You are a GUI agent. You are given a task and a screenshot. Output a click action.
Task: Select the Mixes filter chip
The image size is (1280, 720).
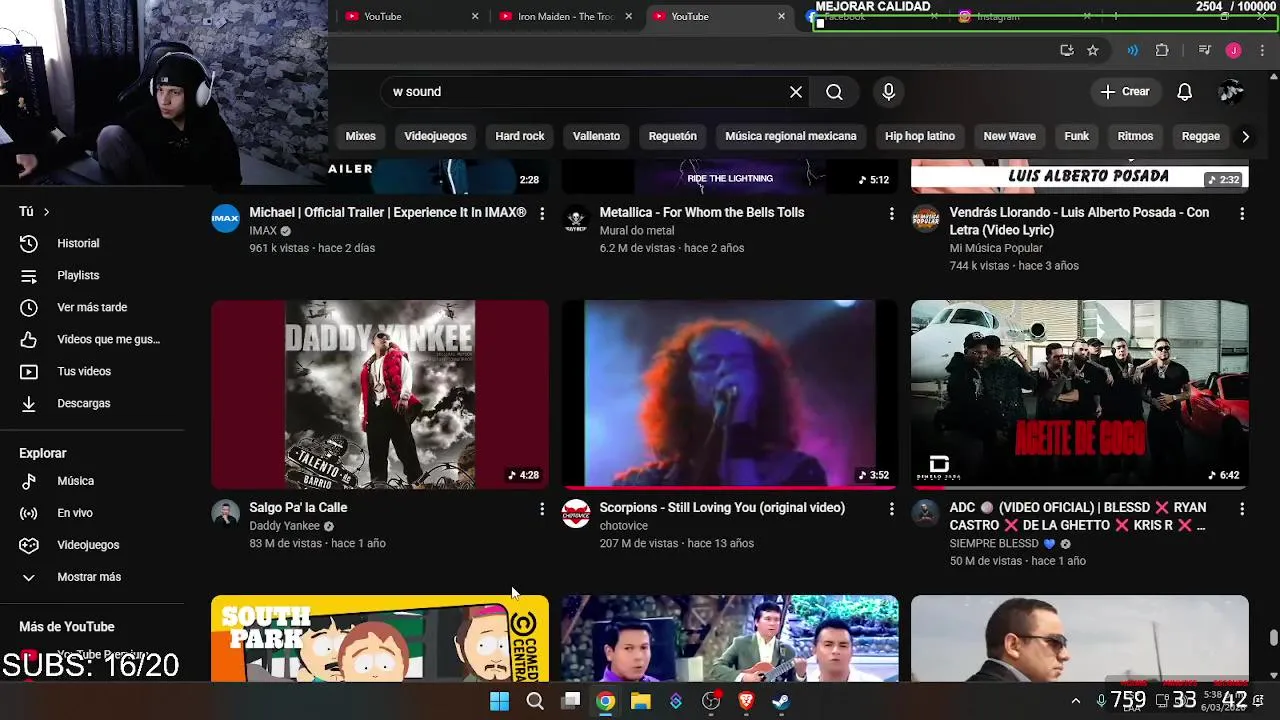(361, 136)
